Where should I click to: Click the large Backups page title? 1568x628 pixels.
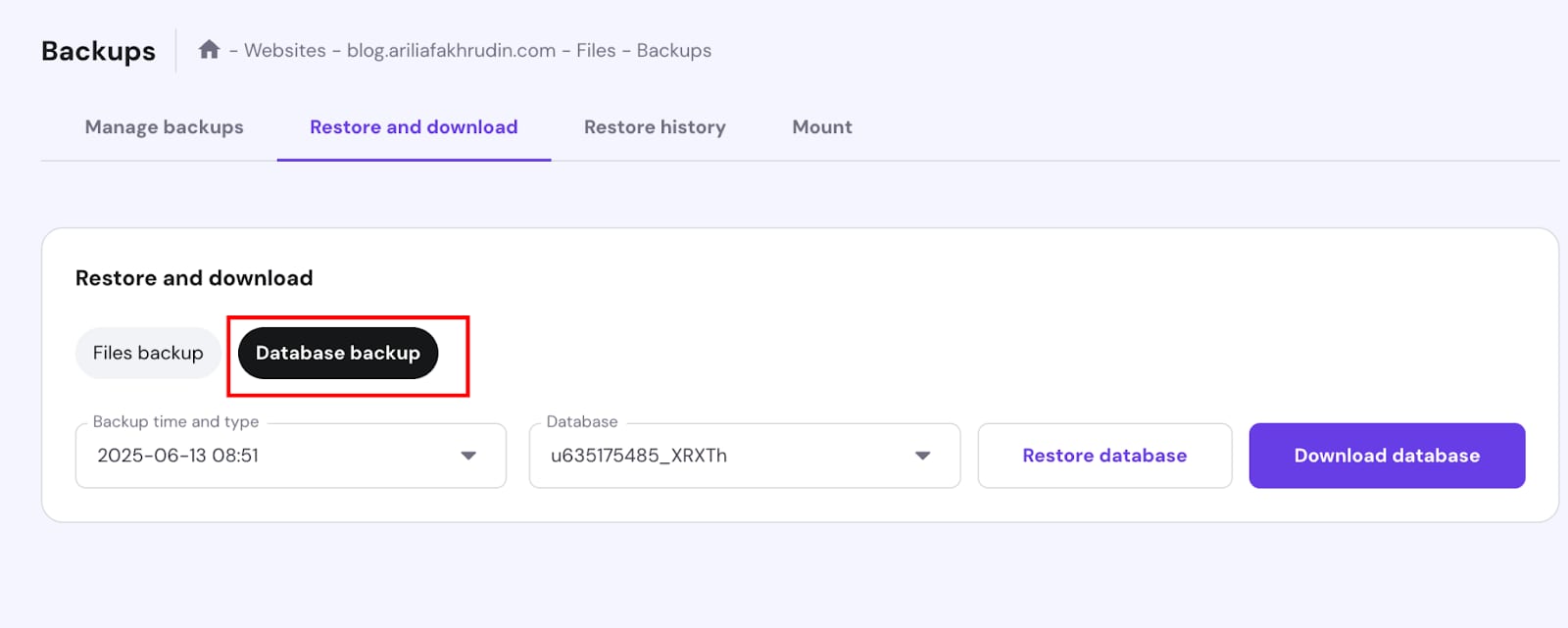click(98, 51)
